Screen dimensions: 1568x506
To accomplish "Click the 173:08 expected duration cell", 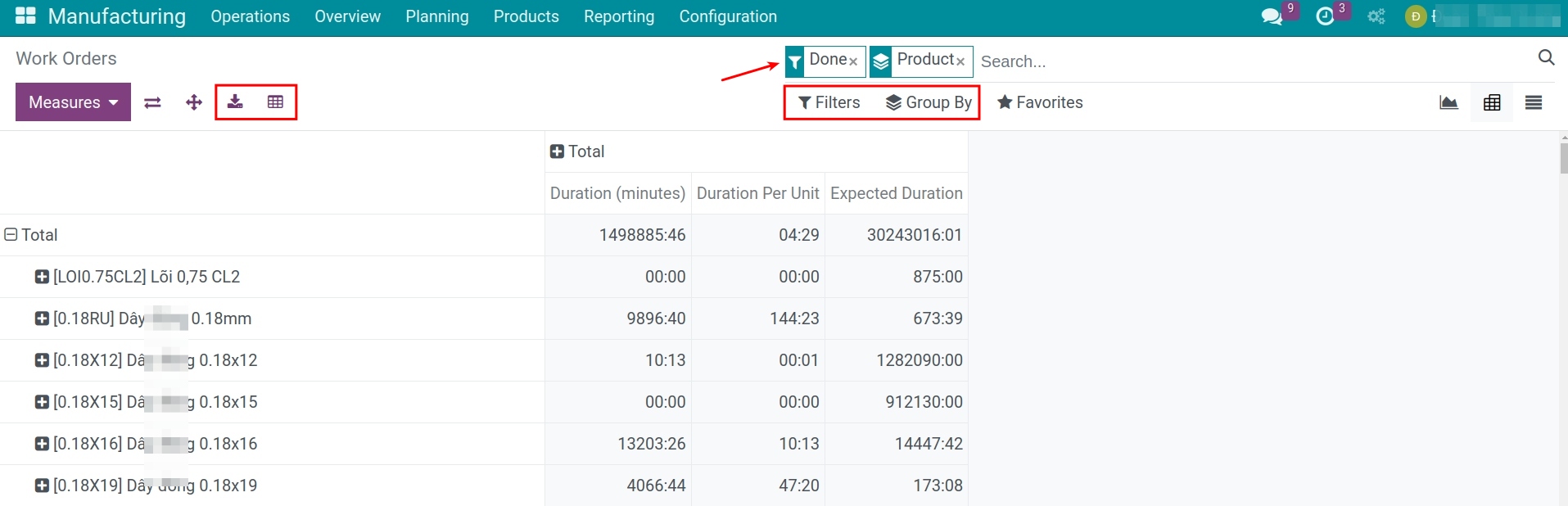I will (x=896, y=486).
